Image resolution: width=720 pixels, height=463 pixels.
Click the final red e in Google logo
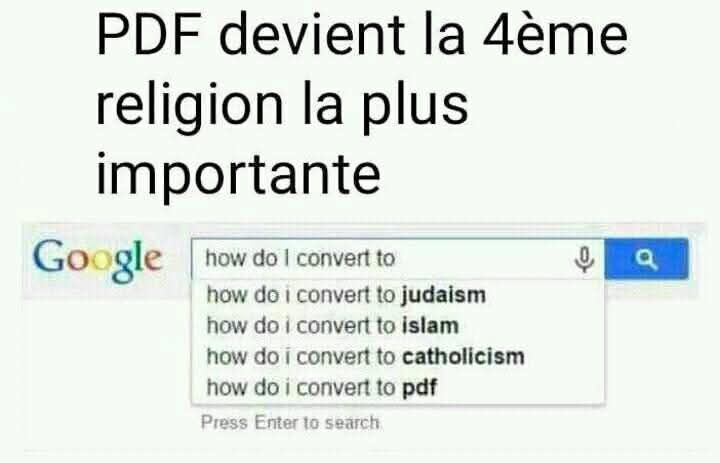(x=152, y=260)
